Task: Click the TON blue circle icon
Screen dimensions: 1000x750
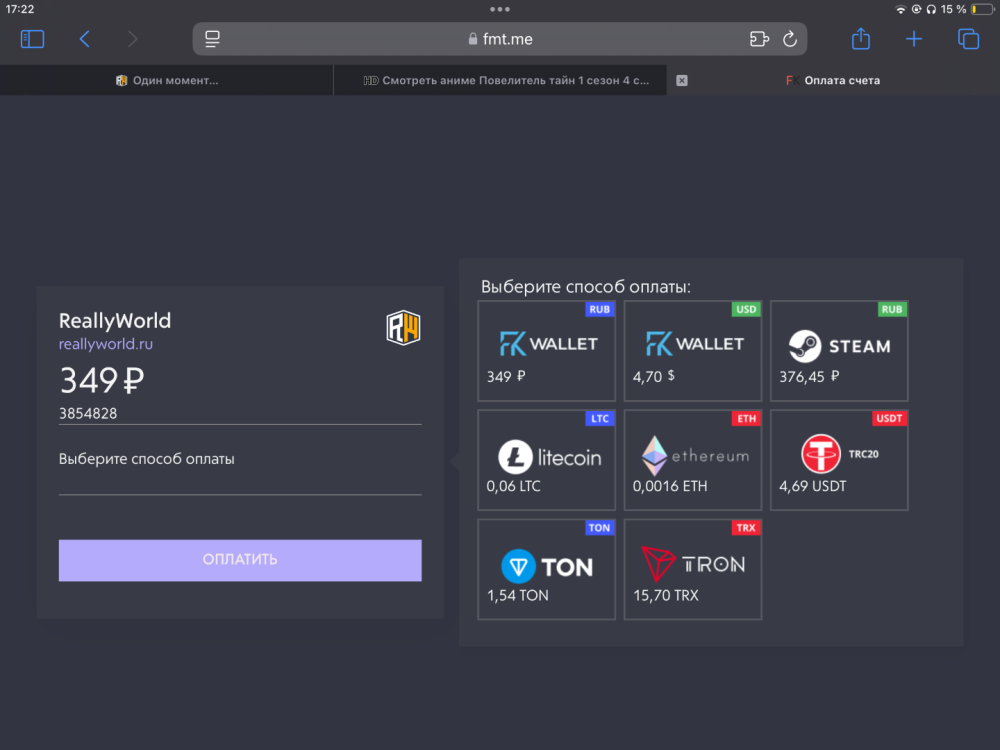Action: [518, 566]
